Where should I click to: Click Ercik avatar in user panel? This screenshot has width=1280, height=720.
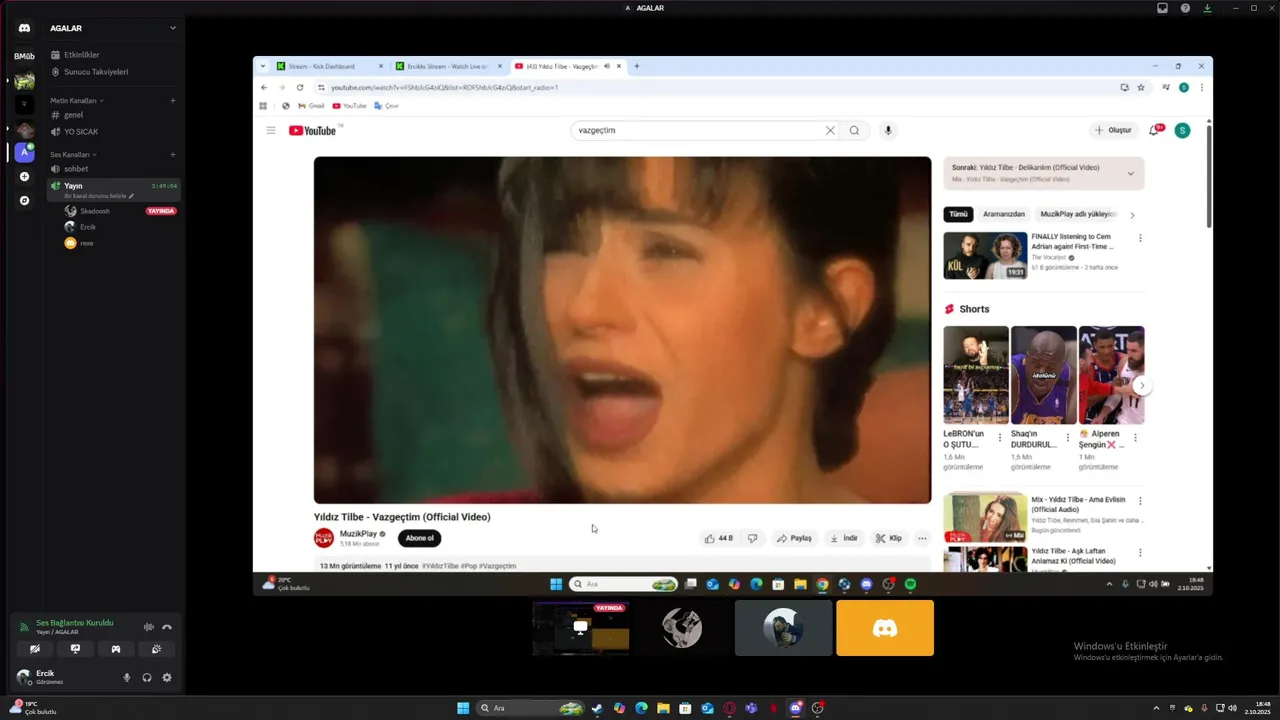tap(24, 677)
